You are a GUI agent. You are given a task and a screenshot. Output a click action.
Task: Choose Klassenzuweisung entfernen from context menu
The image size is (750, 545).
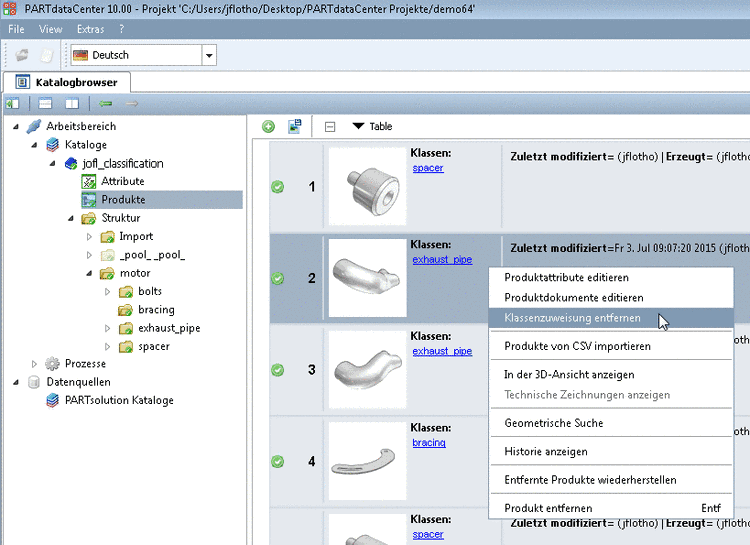pyautogui.click(x=611, y=318)
